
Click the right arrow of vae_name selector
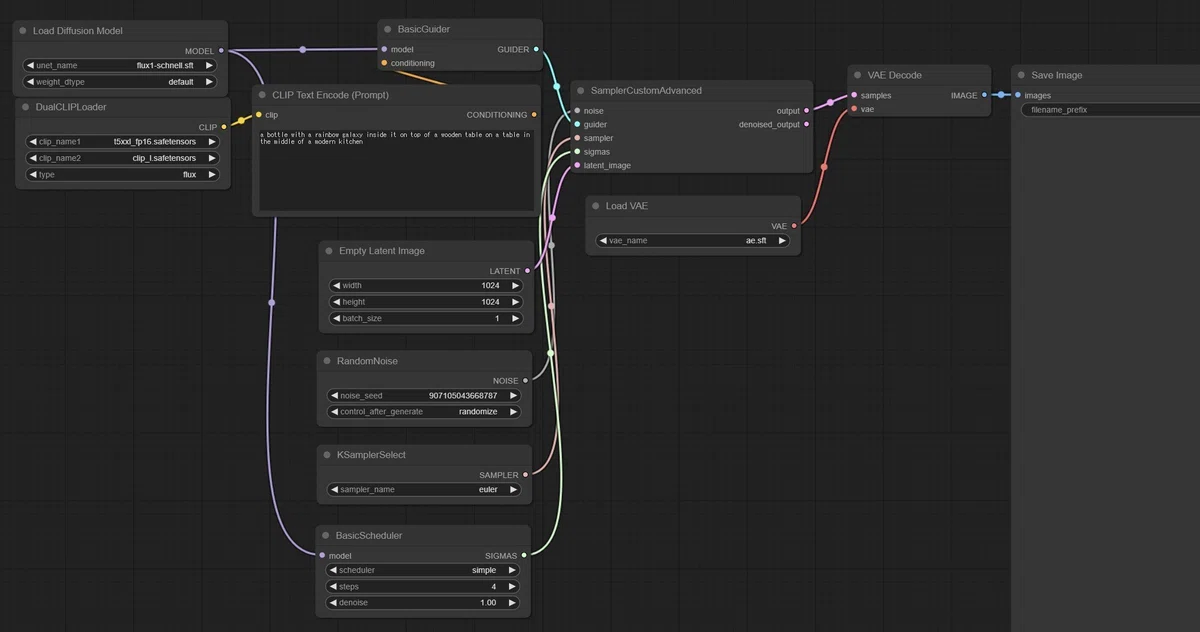(782, 241)
